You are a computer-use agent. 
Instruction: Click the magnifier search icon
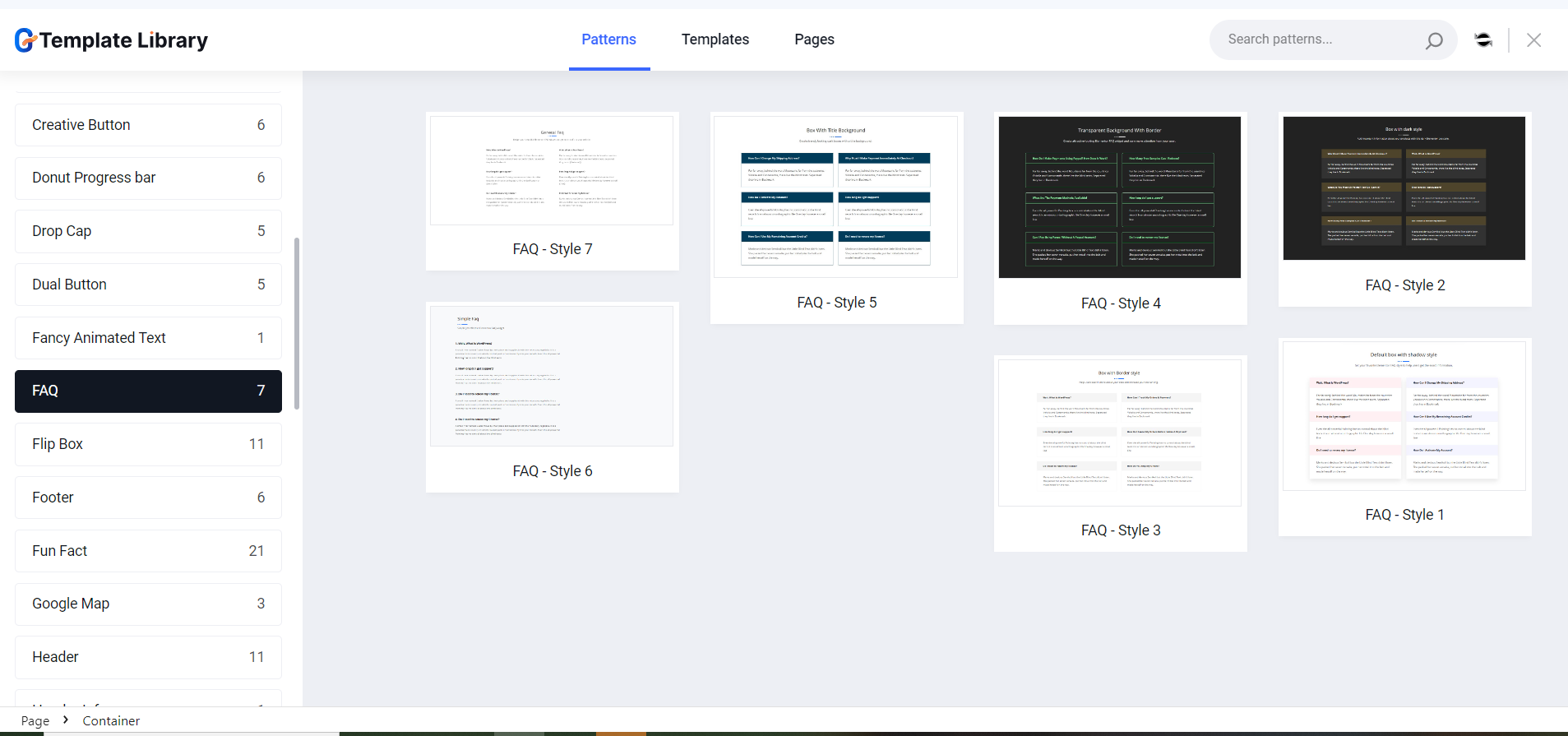1434,40
